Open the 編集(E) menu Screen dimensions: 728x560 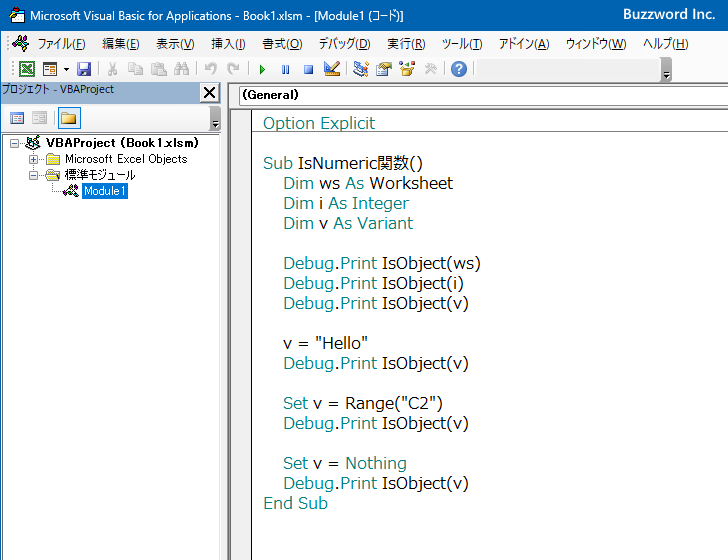(121, 44)
